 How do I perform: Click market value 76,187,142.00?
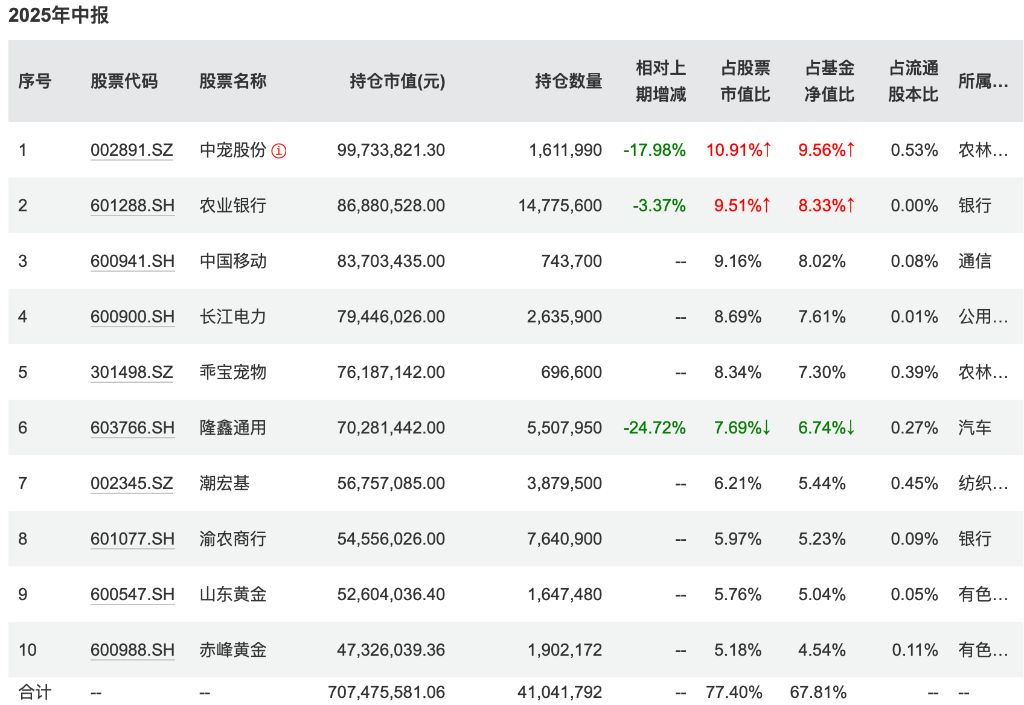[x=391, y=372]
